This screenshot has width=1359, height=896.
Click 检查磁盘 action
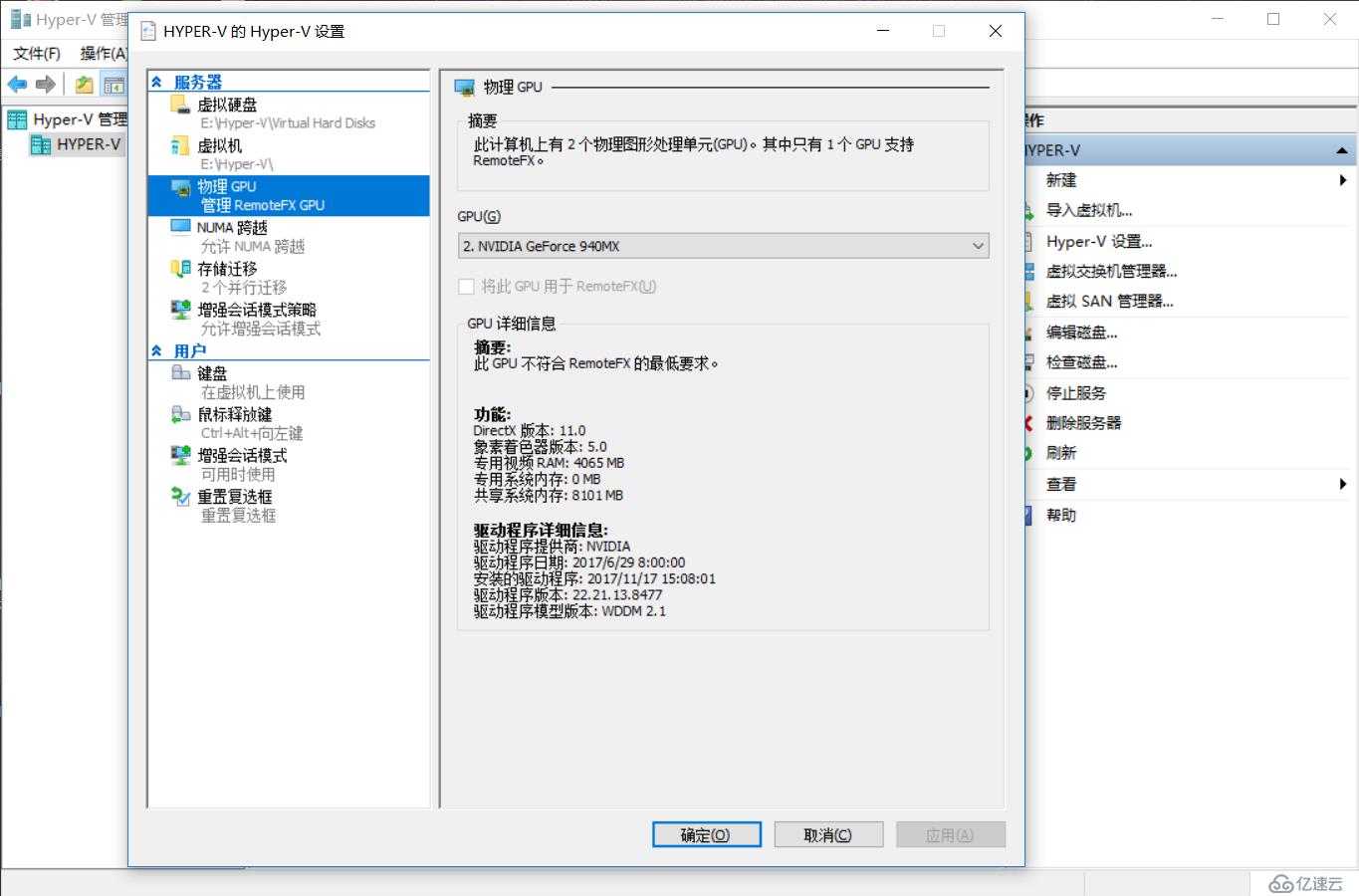pos(1082,362)
